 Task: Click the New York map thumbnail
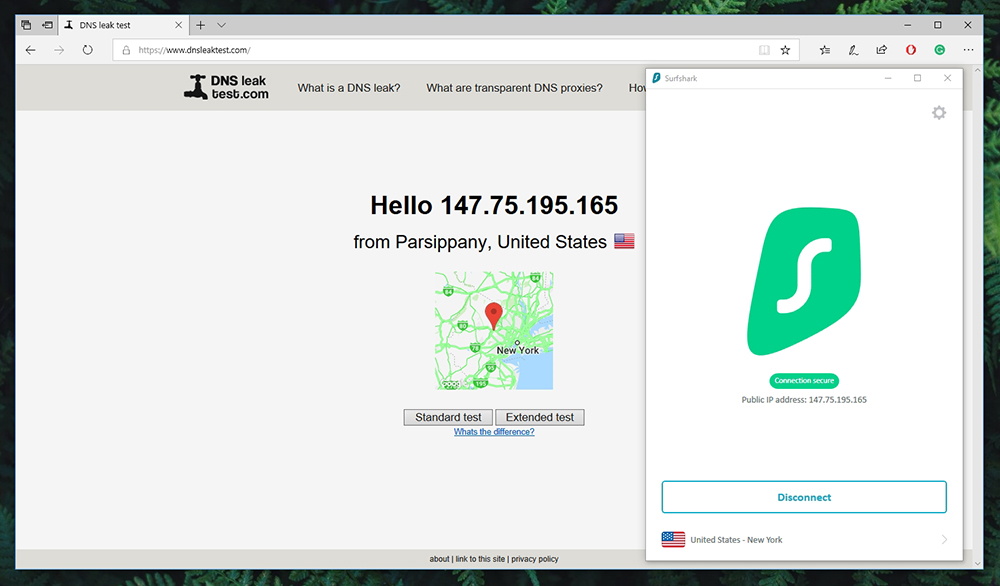point(494,331)
